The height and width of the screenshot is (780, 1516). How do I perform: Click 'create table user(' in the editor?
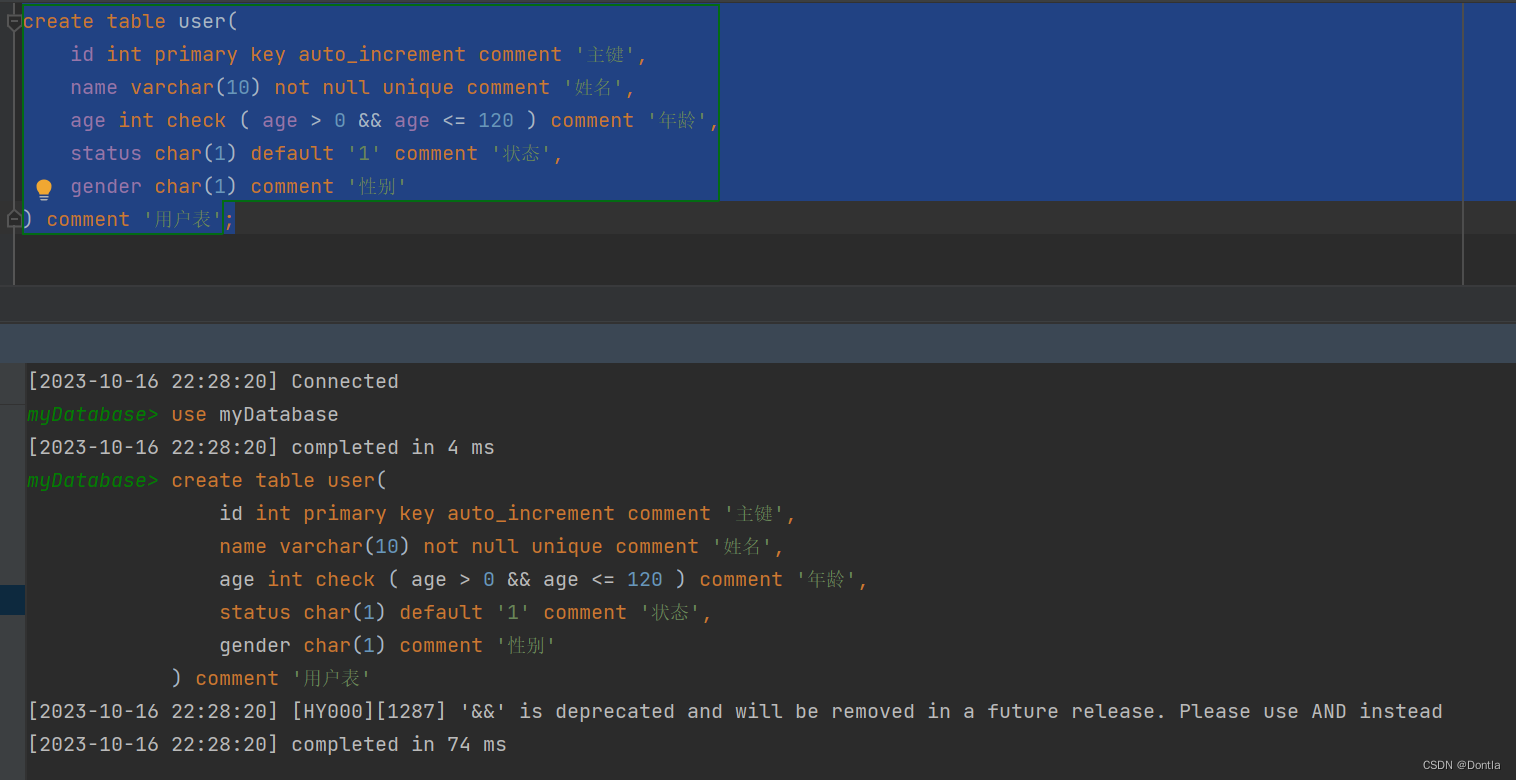130,21
